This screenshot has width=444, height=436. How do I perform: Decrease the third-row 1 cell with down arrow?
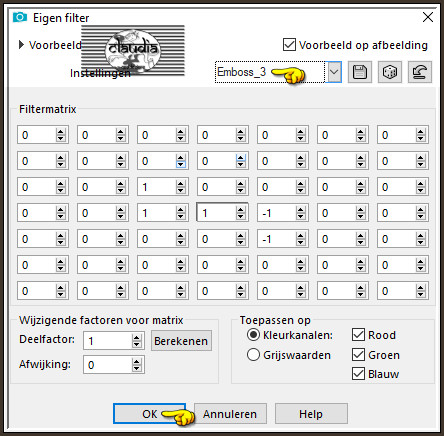[181, 190]
